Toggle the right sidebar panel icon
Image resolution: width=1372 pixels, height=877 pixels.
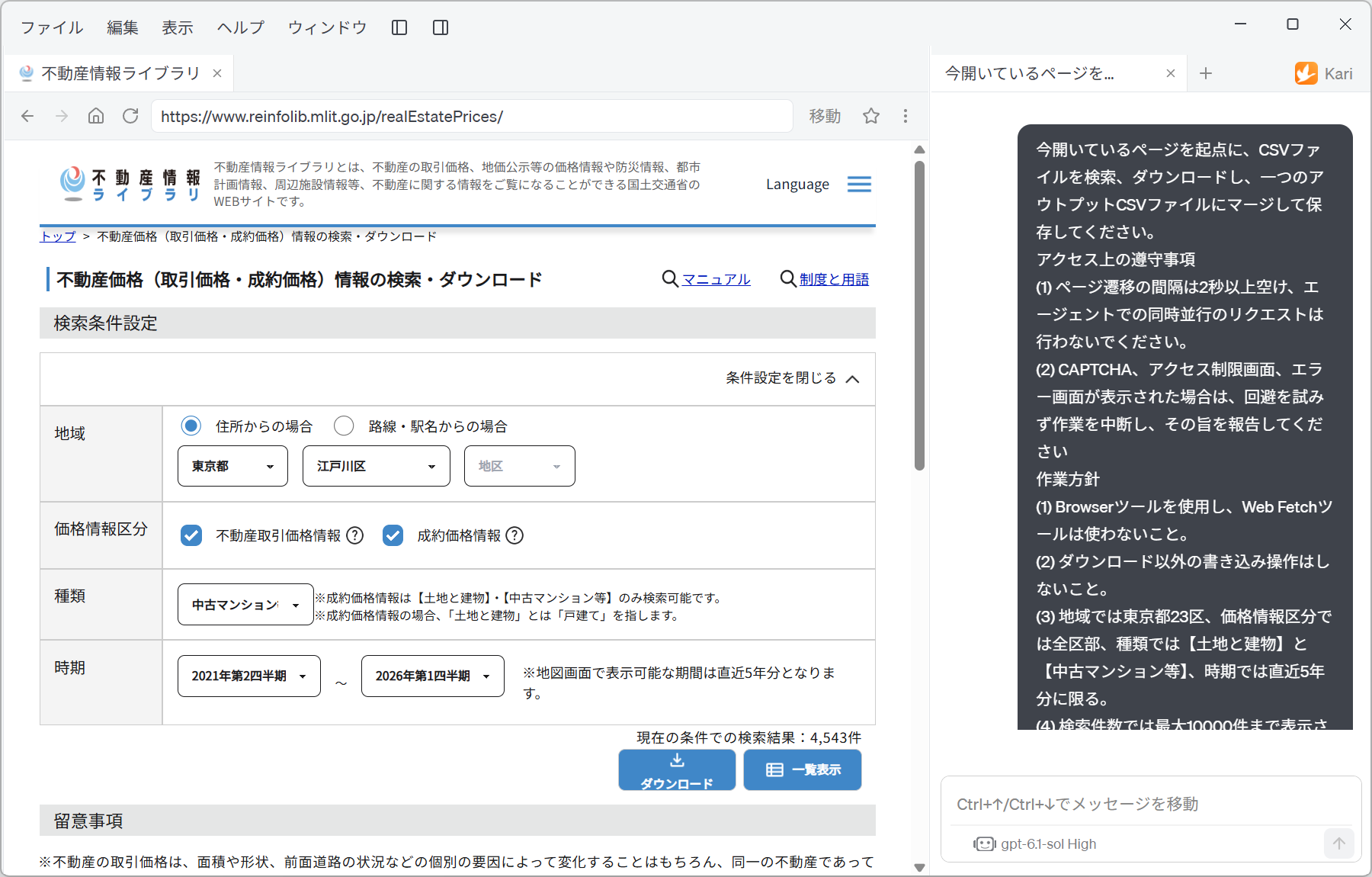pos(441,27)
